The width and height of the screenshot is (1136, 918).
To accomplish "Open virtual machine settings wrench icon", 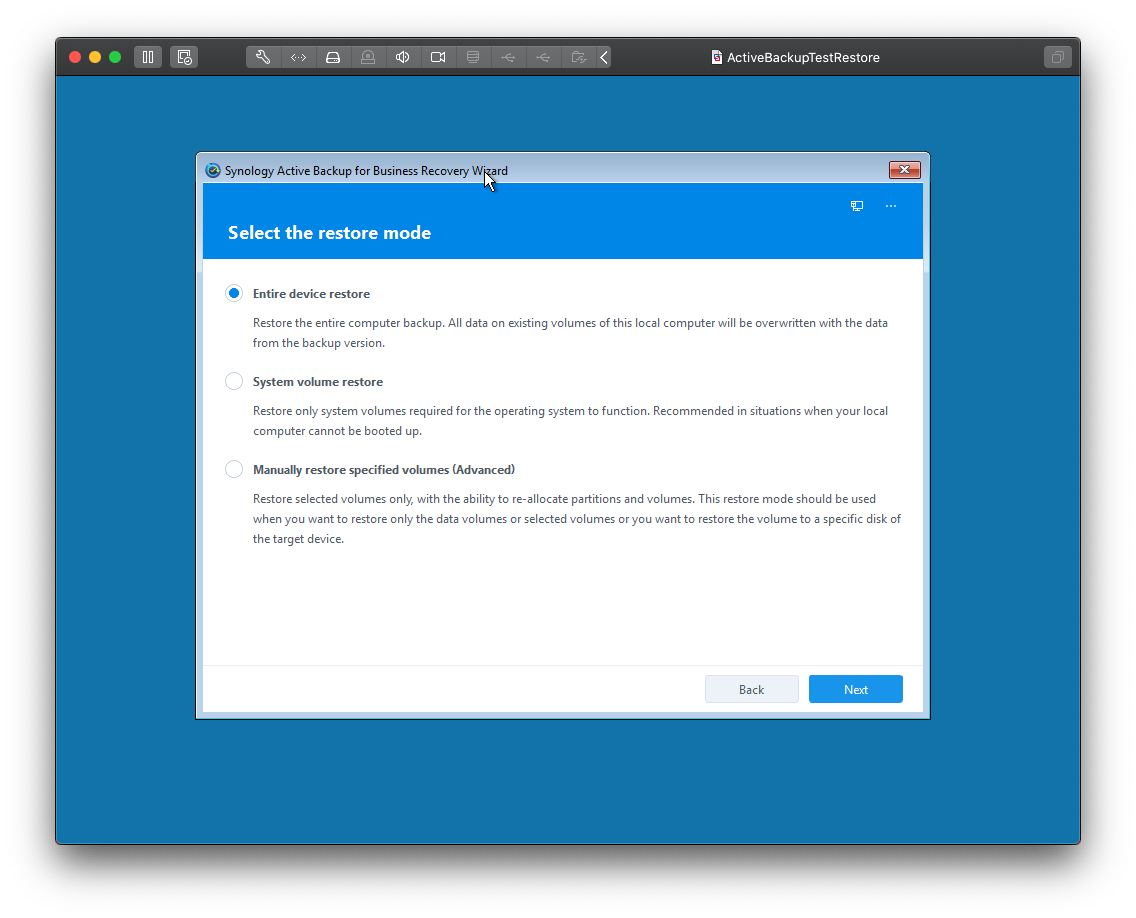I will tap(263, 57).
